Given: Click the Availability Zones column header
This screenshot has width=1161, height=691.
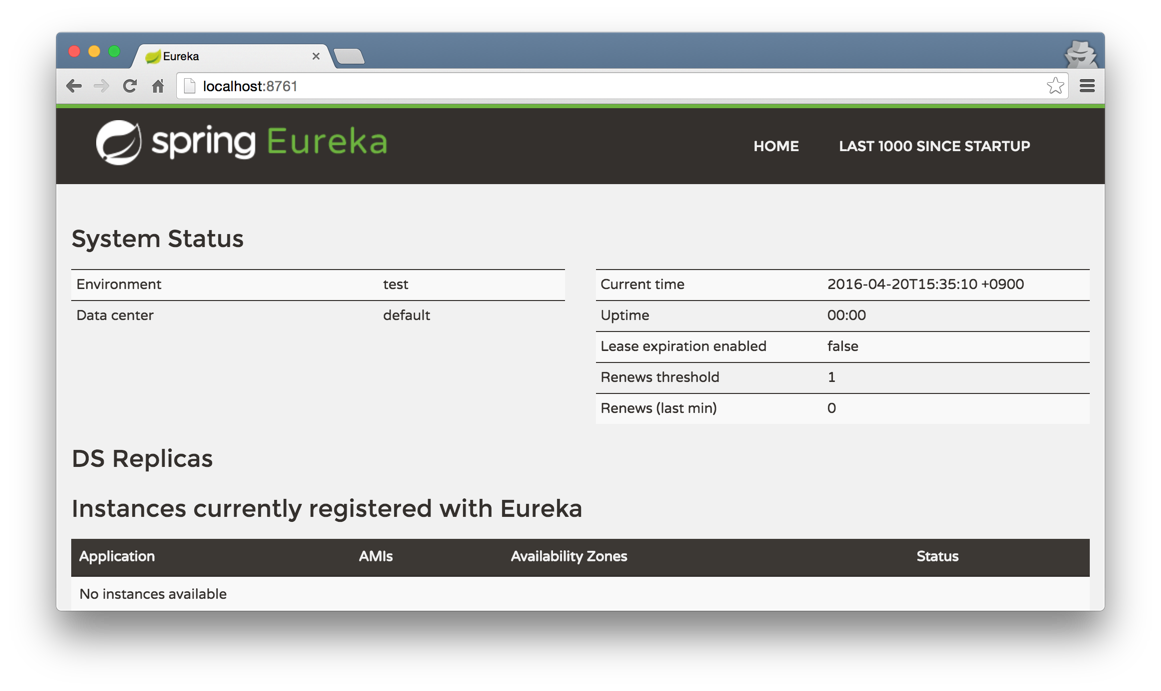Looking at the screenshot, I should tap(569, 557).
